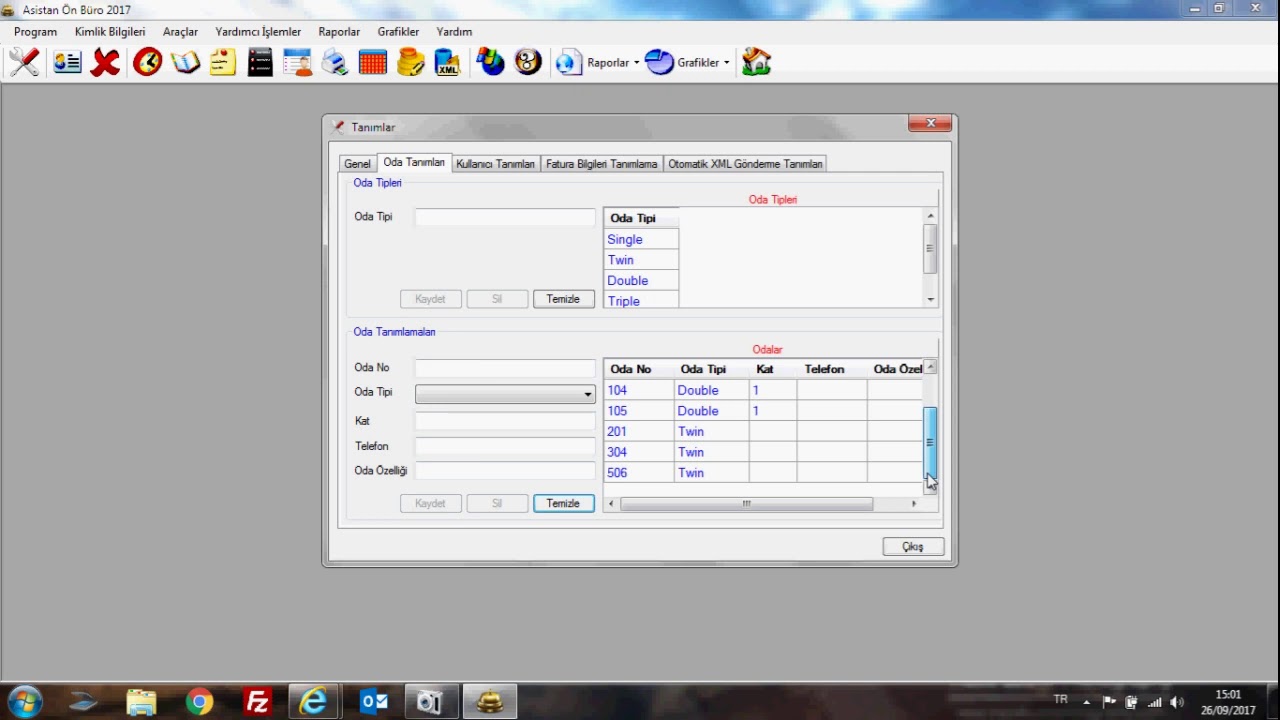The image size is (1280, 720).
Task: Switch to the Fatura Bilgileri Tanımlama tab
Action: [601, 164]
